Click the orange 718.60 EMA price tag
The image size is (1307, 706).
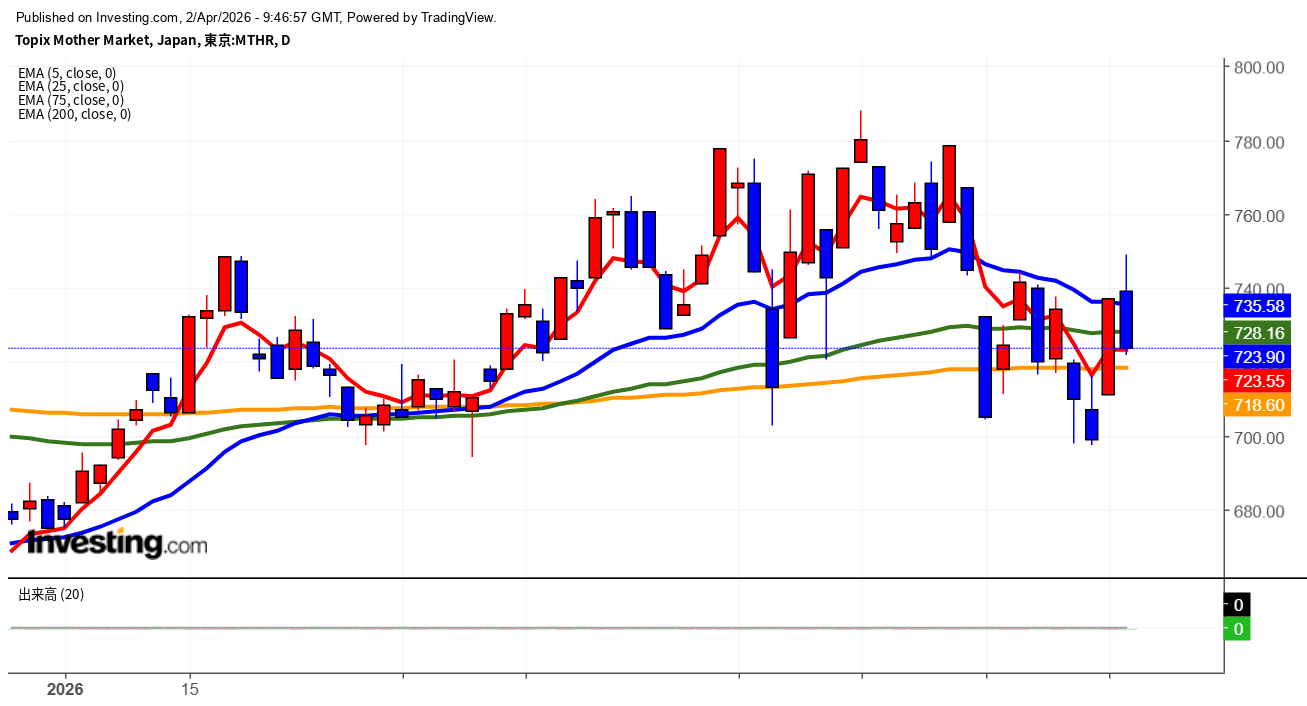pyautogui.click(x=1258, y=405)
